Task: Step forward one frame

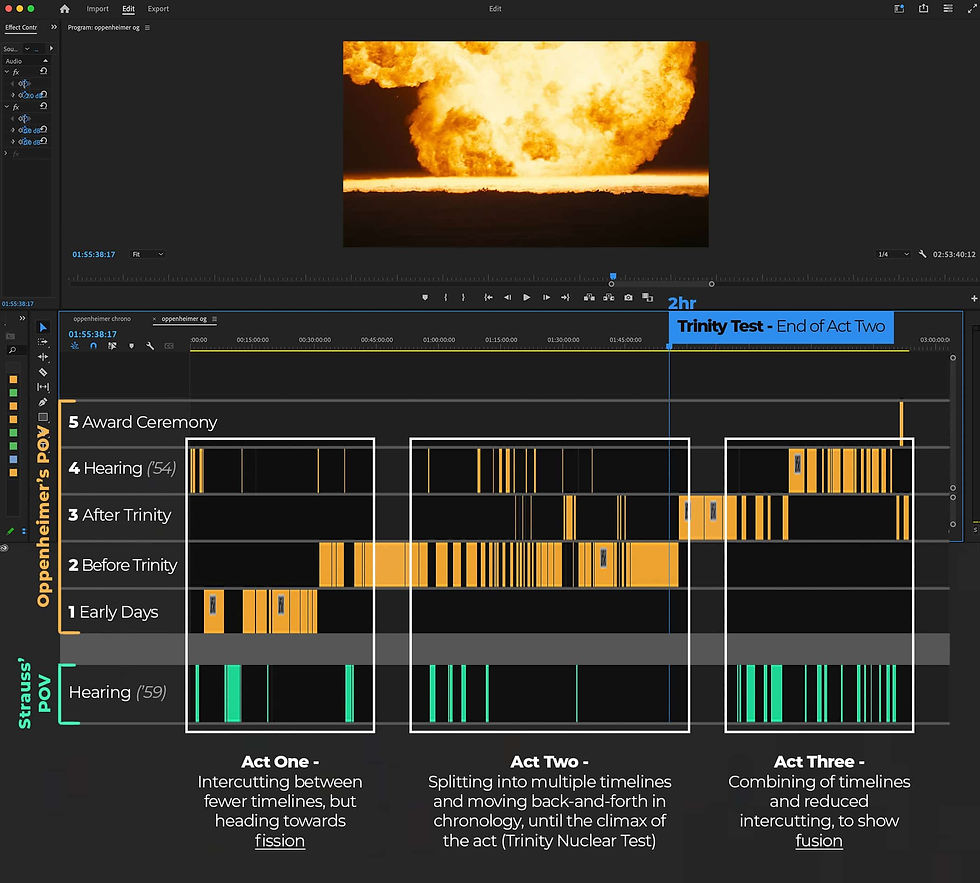Action: point(546,297)
